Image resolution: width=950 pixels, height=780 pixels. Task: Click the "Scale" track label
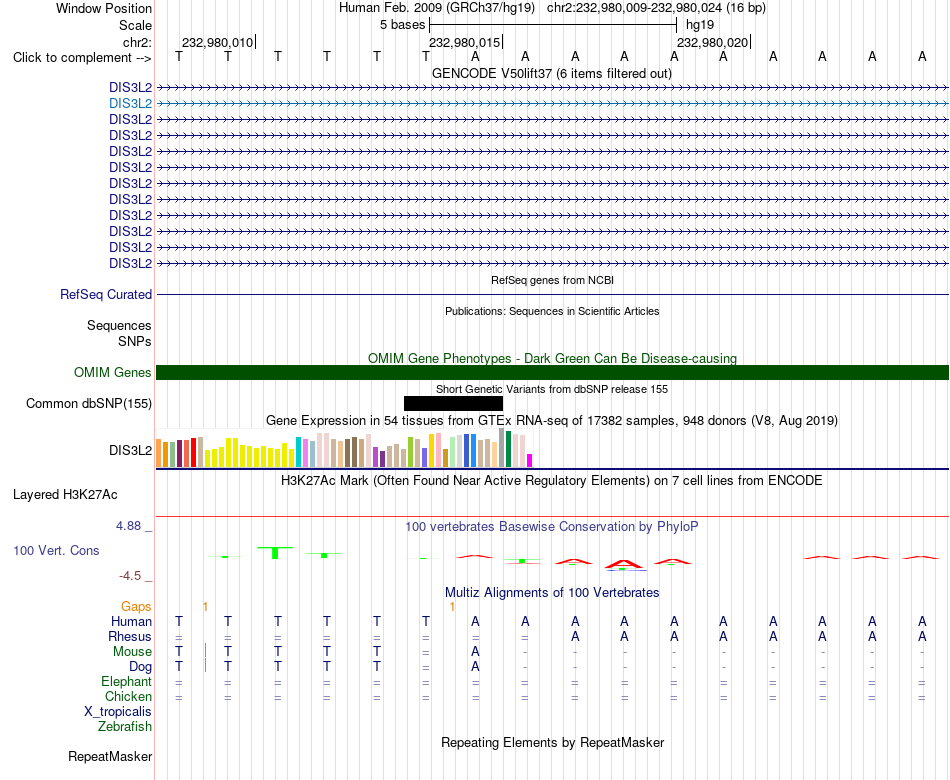coord(135,25)
